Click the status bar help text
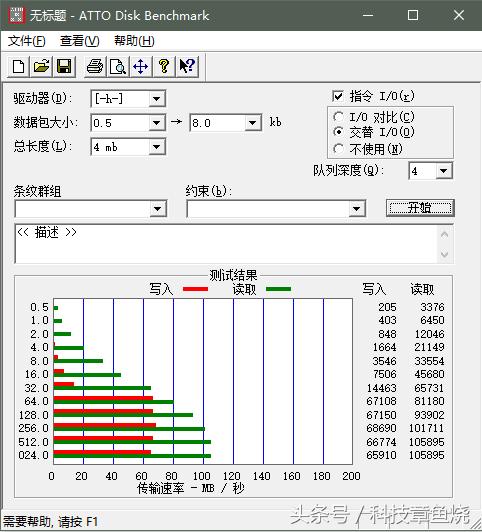482x532 pixels. [50, 521]
